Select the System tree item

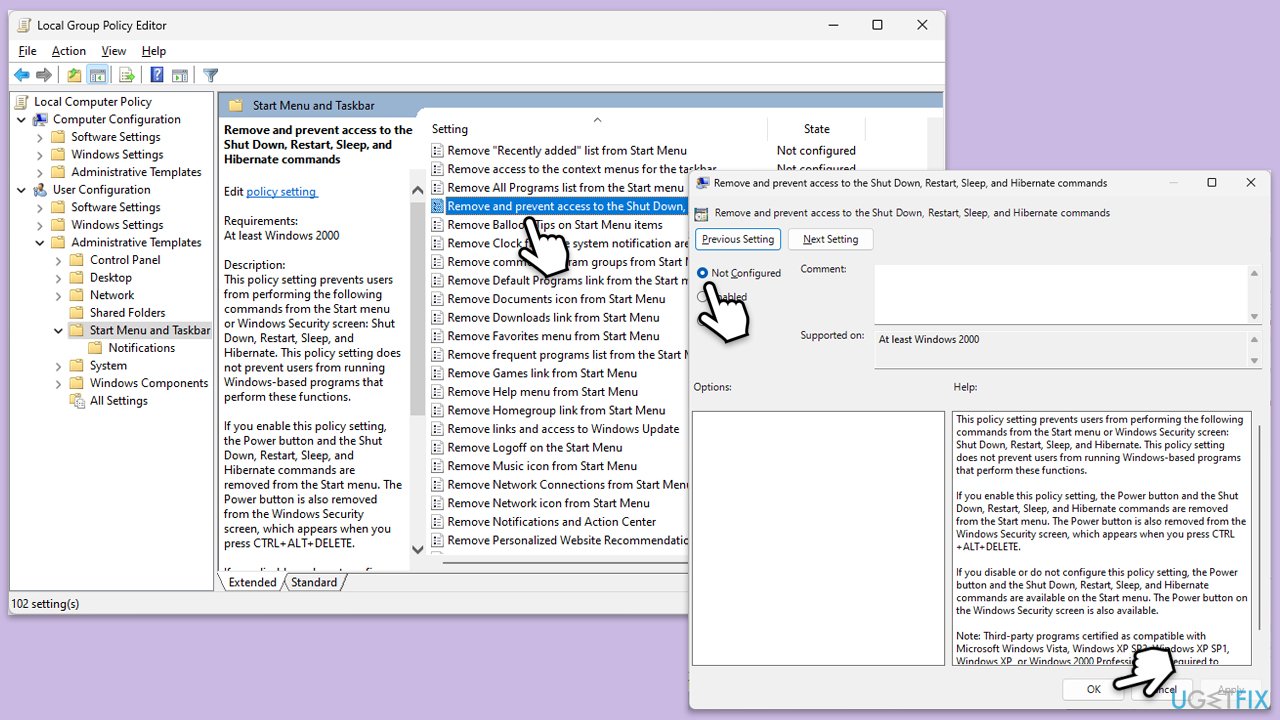(108, 365)
